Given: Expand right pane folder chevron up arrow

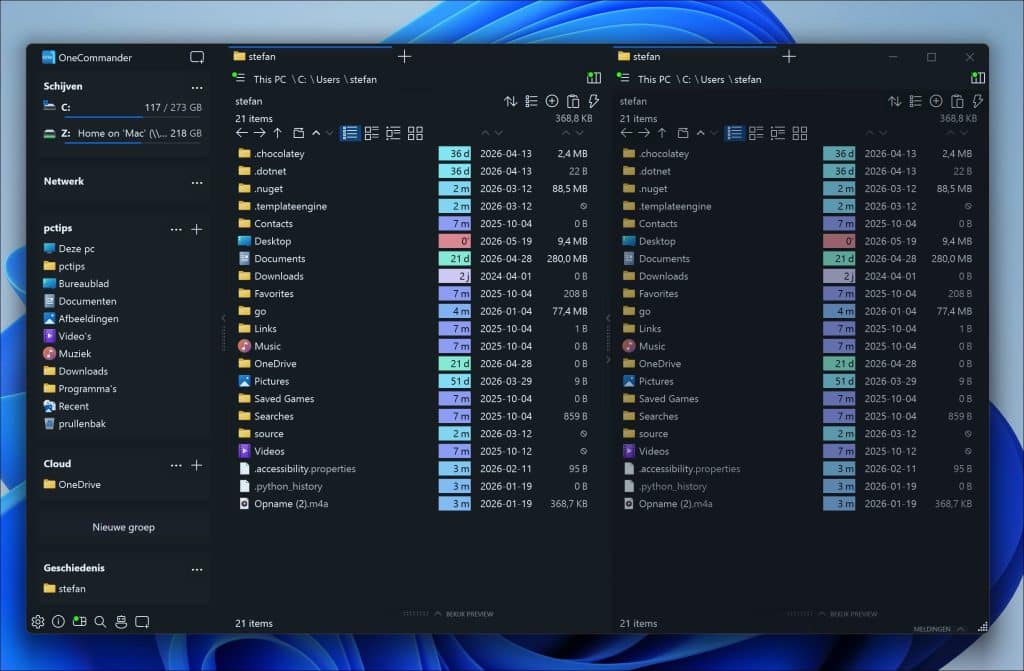Looking at the screenshot, I should coord(701,133).
